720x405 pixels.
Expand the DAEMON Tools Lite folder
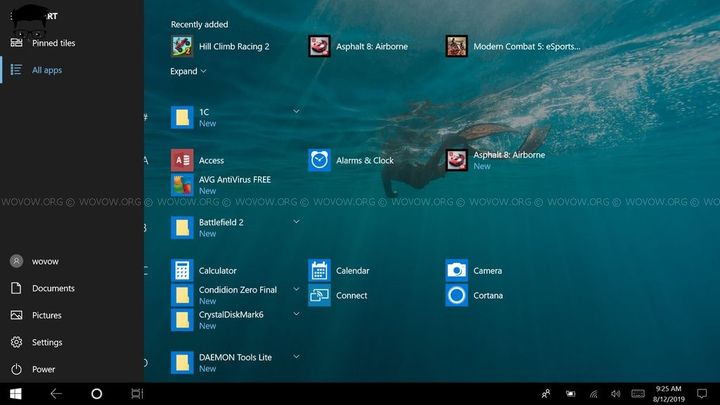[x=296, y=356]
